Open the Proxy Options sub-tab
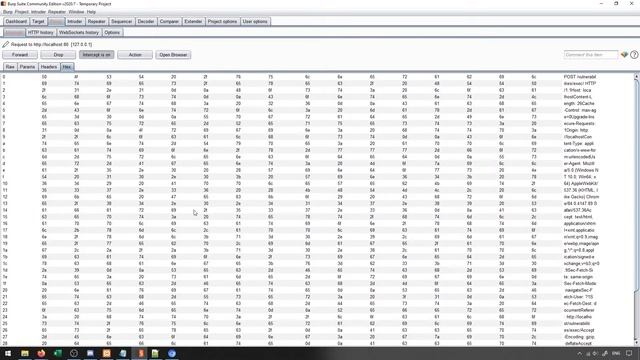This screenshot has height=360, width=640. pyautogui.click(x=112, y=32)
